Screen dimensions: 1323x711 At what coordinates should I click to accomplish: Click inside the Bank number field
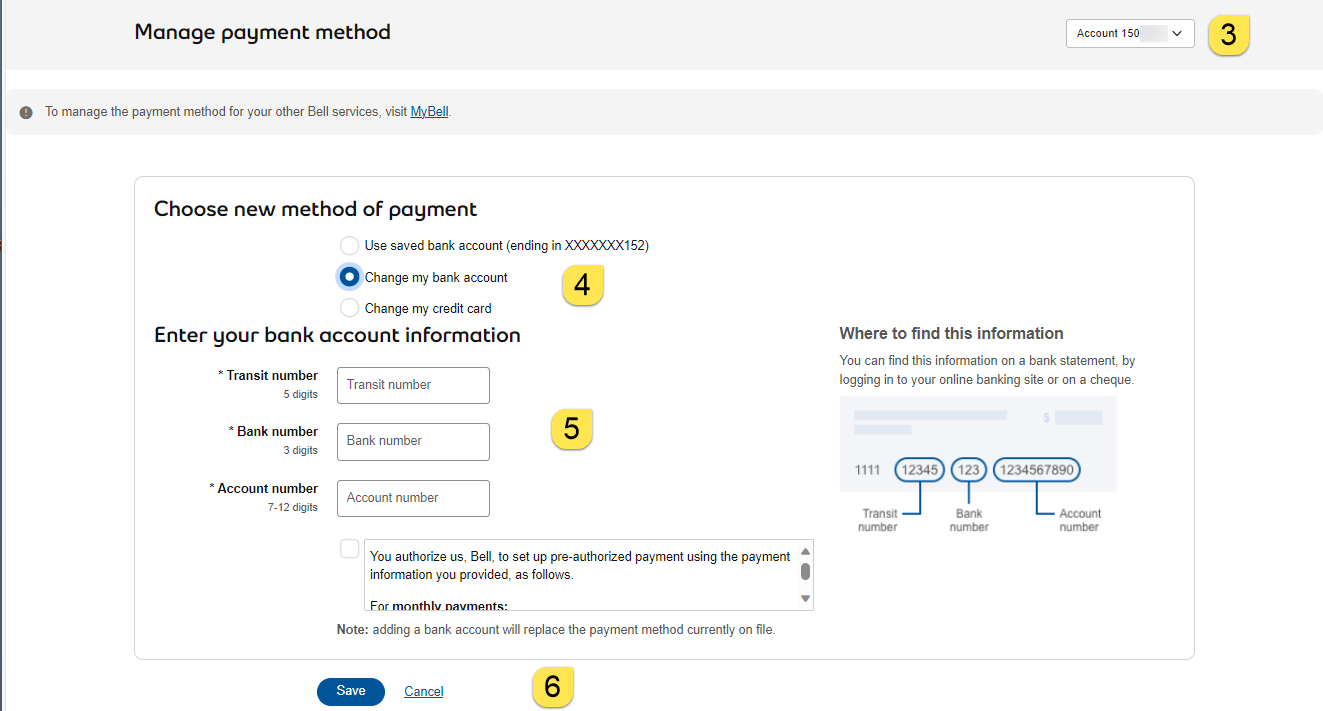412,441
